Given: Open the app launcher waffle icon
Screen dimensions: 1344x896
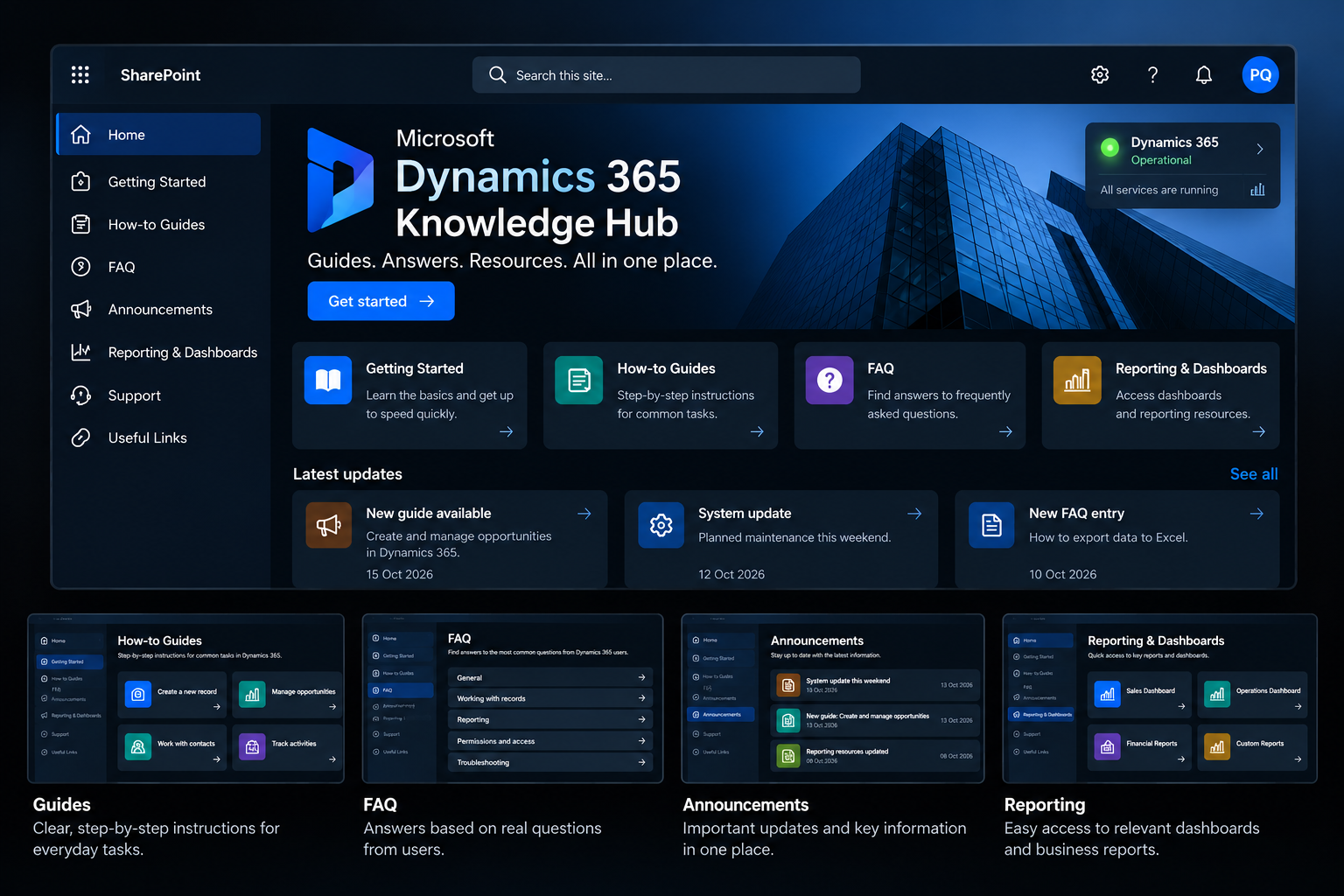Looking at the screenshot, I should (80, 75).
